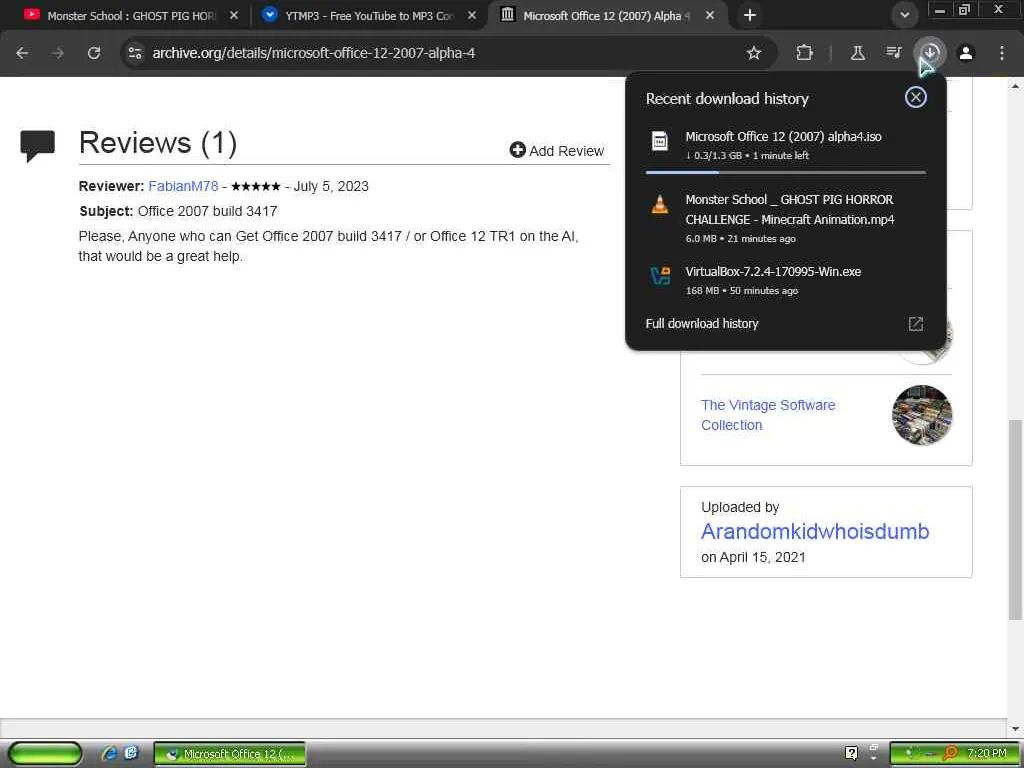The width and height of the screenshot is (1024, 768).
Task: Open uploader Arandomkidwhoisdumb profile
Action: pyautogui.click(x=815, y=532)
